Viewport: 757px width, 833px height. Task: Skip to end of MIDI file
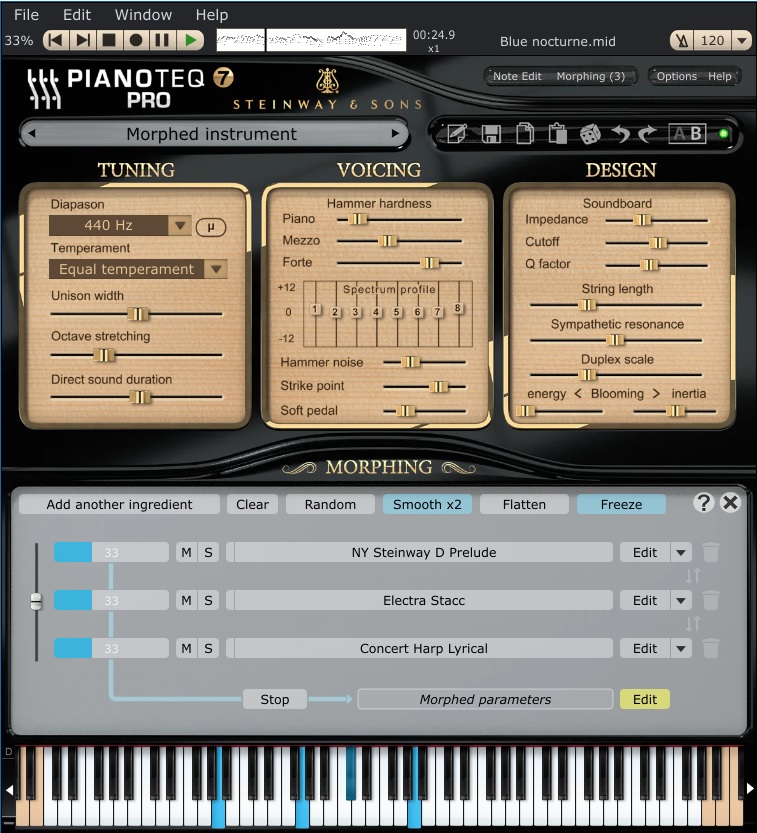pyautogui.click(x=82, y=40)
